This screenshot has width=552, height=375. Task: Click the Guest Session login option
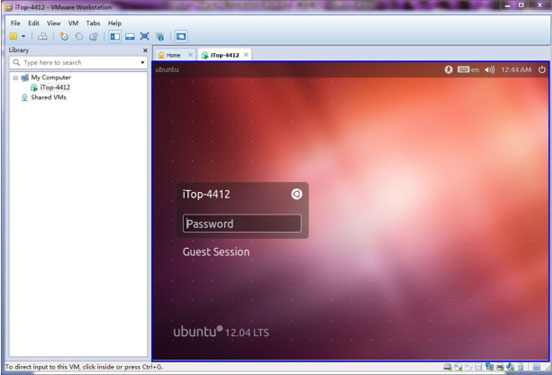point(216,252)
